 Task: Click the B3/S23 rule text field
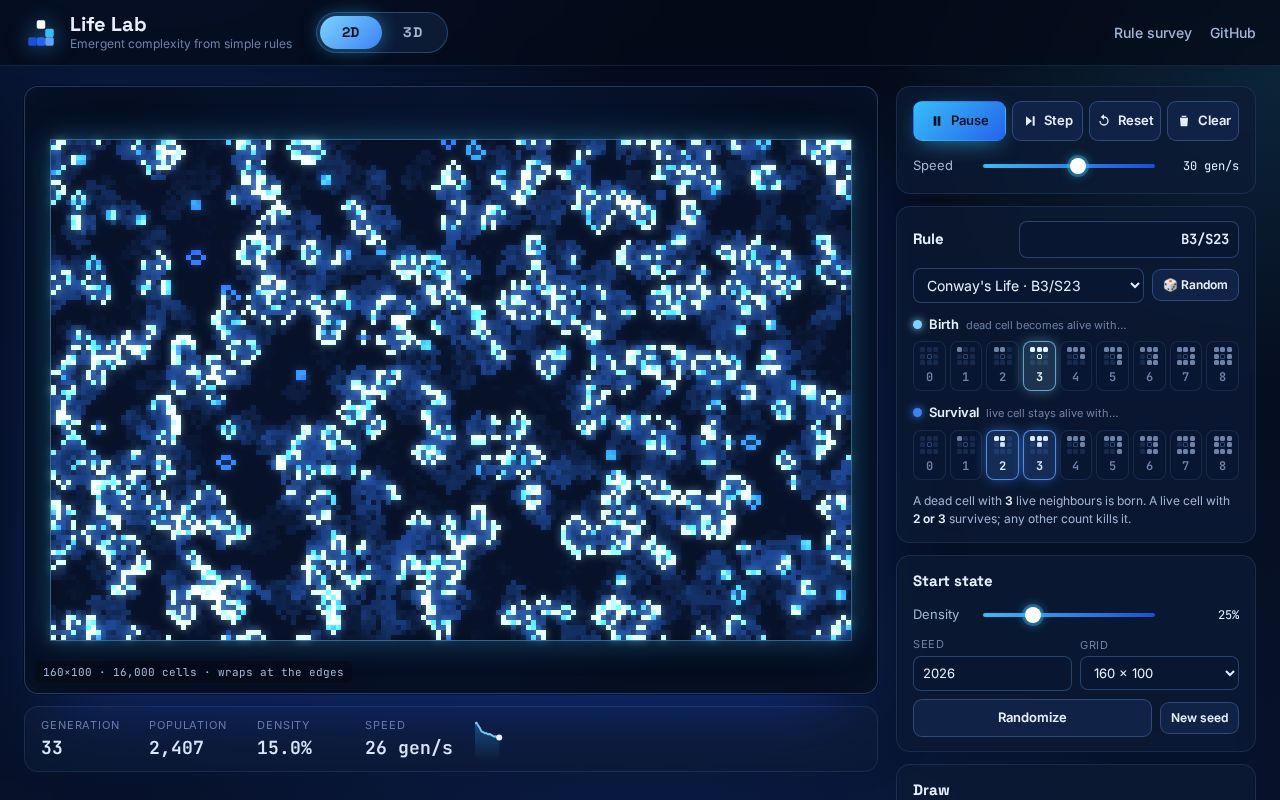click(1129, 240)
